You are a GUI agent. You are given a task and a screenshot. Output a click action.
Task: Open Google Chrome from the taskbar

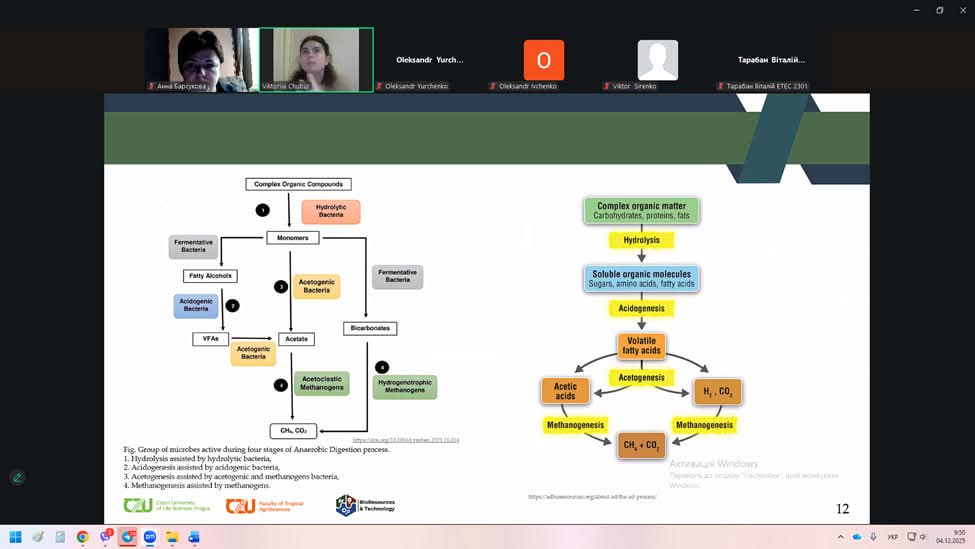tap(82, 537)
